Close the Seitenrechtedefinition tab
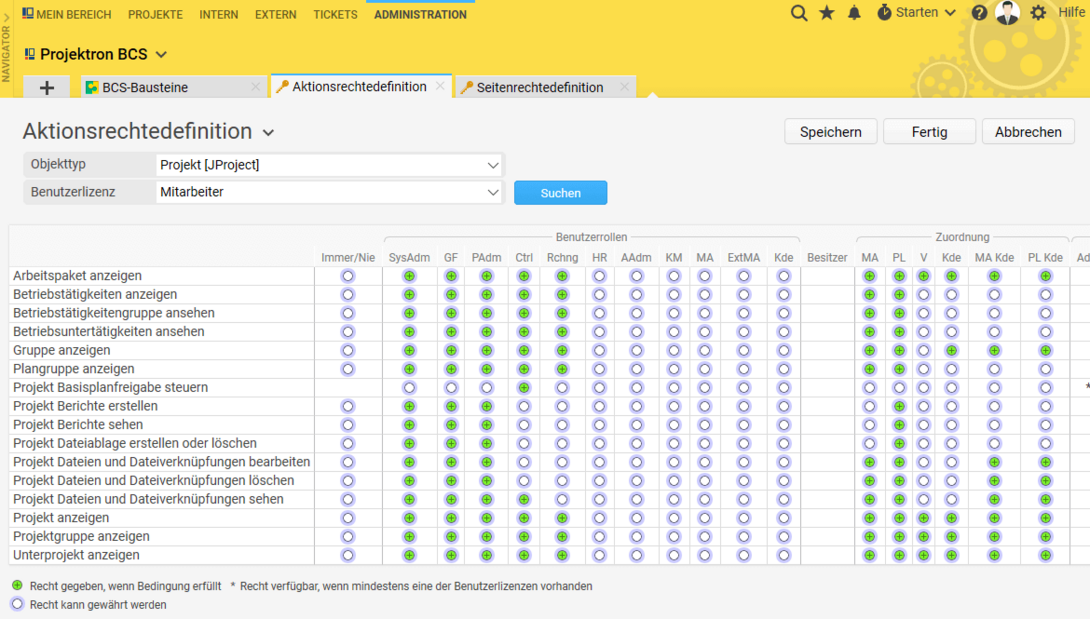Image resolution: width=1090 pixels, height=619 pixels. click(624, 87)
